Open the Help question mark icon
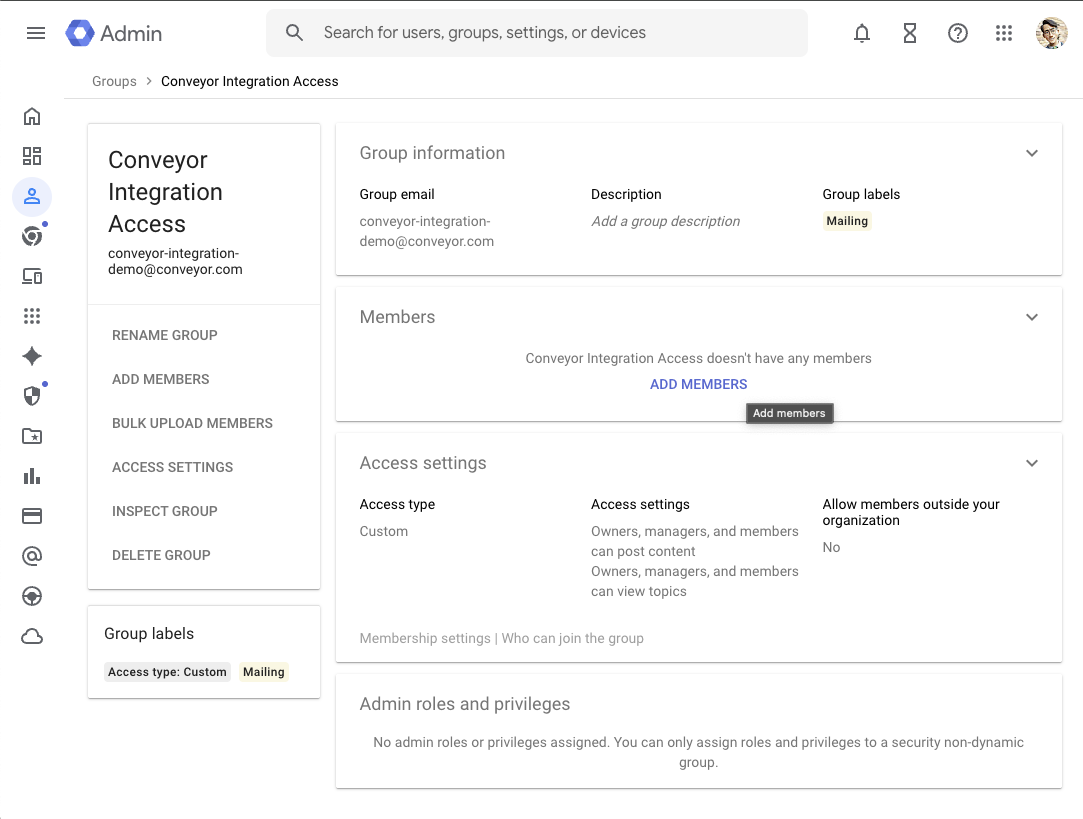 click(x=958, y=33)
